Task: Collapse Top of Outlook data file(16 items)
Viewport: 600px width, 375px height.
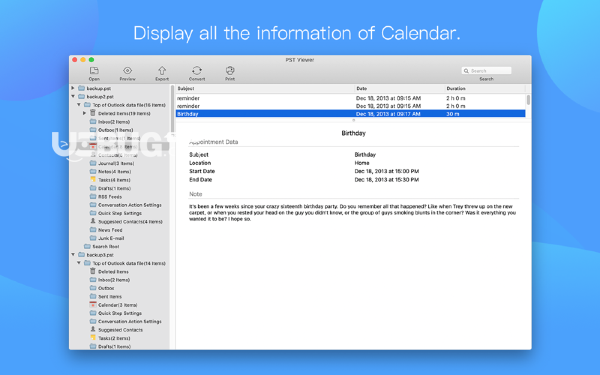Action: [x=79, y=105]
